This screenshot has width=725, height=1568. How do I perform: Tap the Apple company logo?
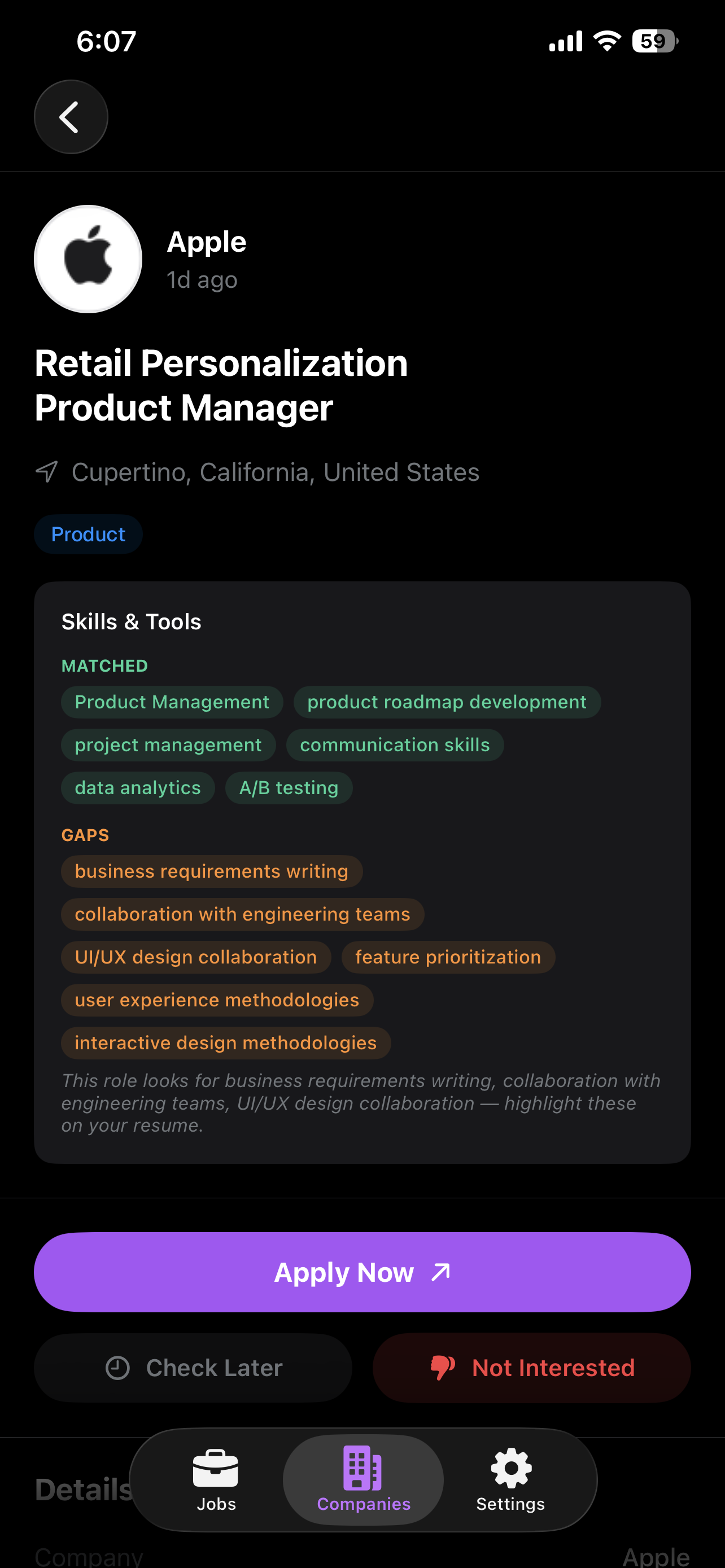(88, 259)
